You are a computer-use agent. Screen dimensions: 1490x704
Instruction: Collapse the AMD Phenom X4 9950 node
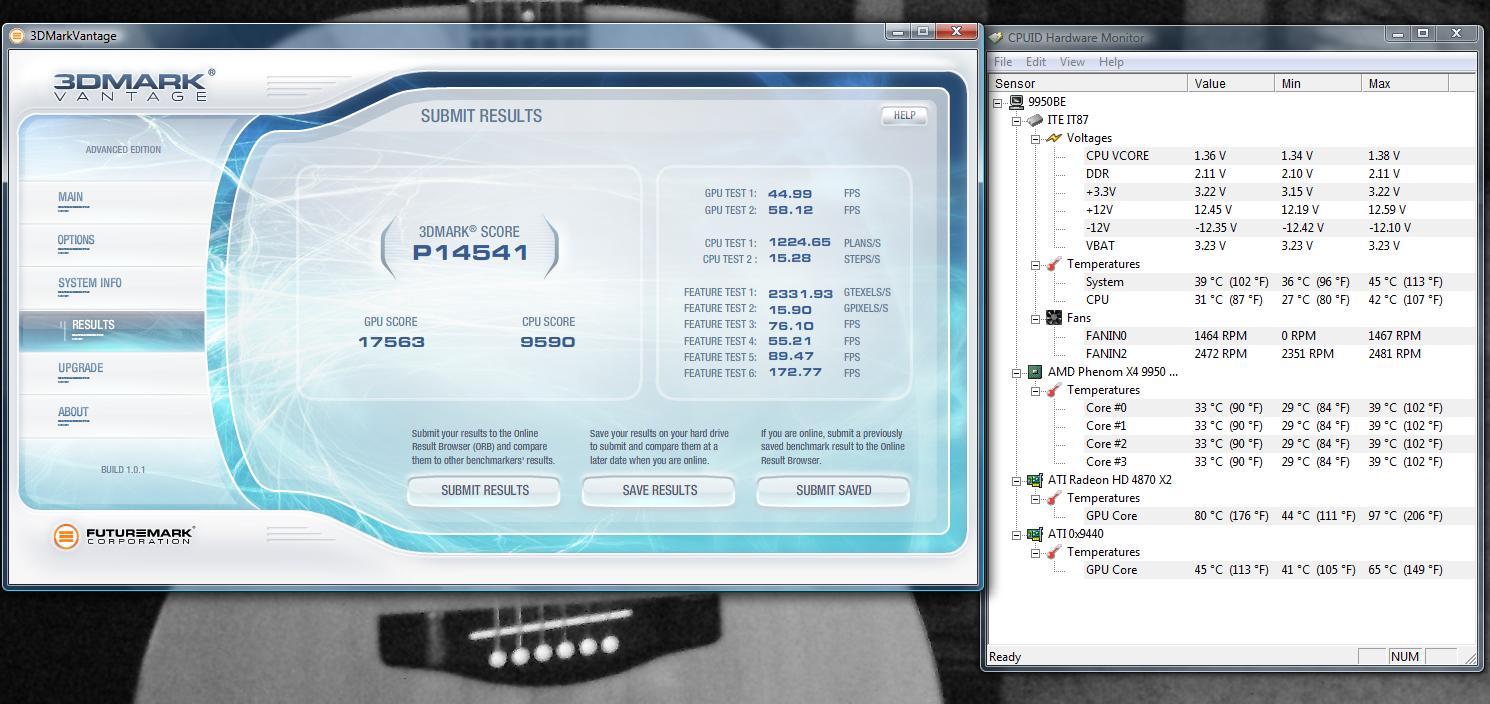coord(1017,372)
